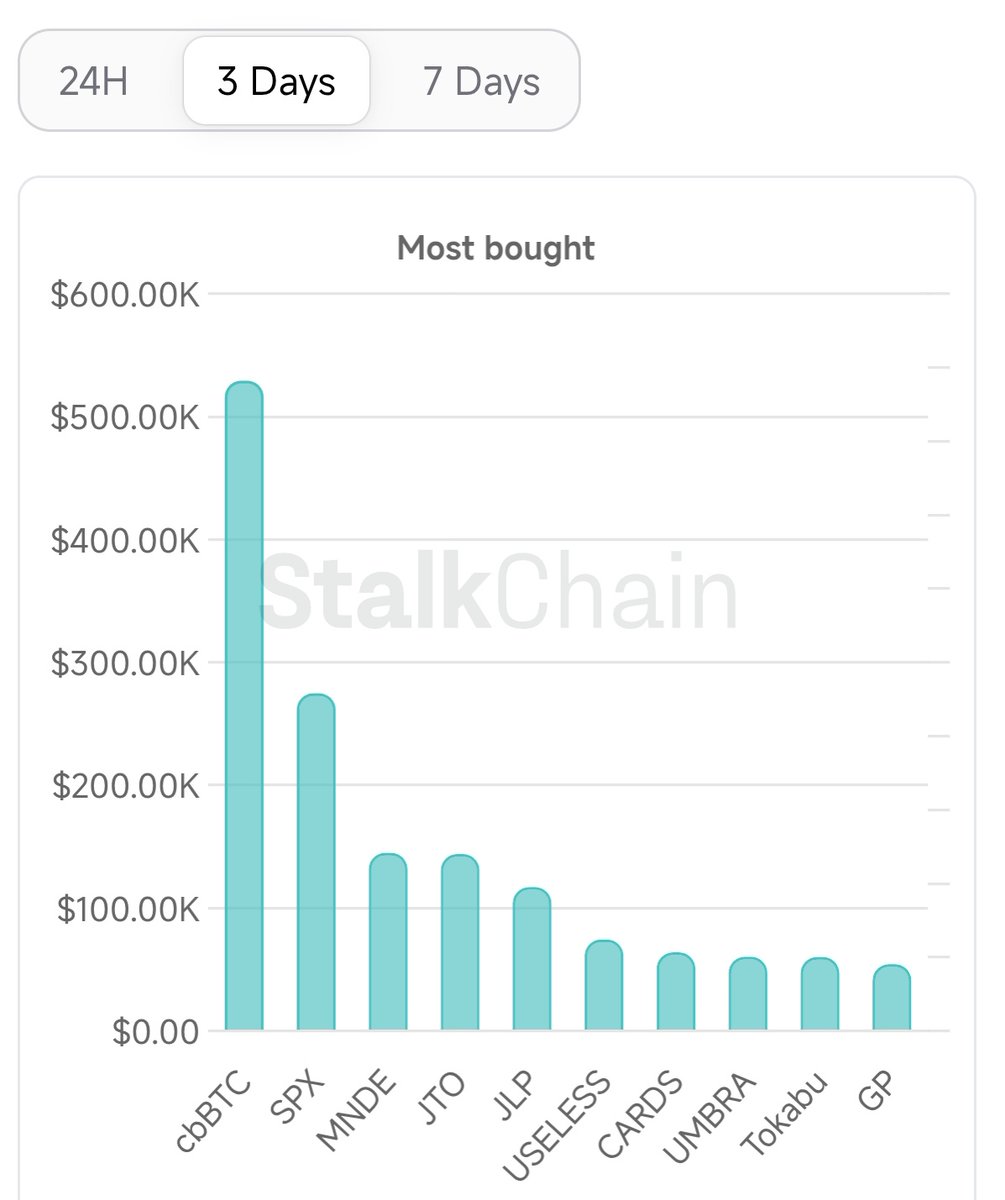Switch to the 24H time range tab

(x=93, y=81)
